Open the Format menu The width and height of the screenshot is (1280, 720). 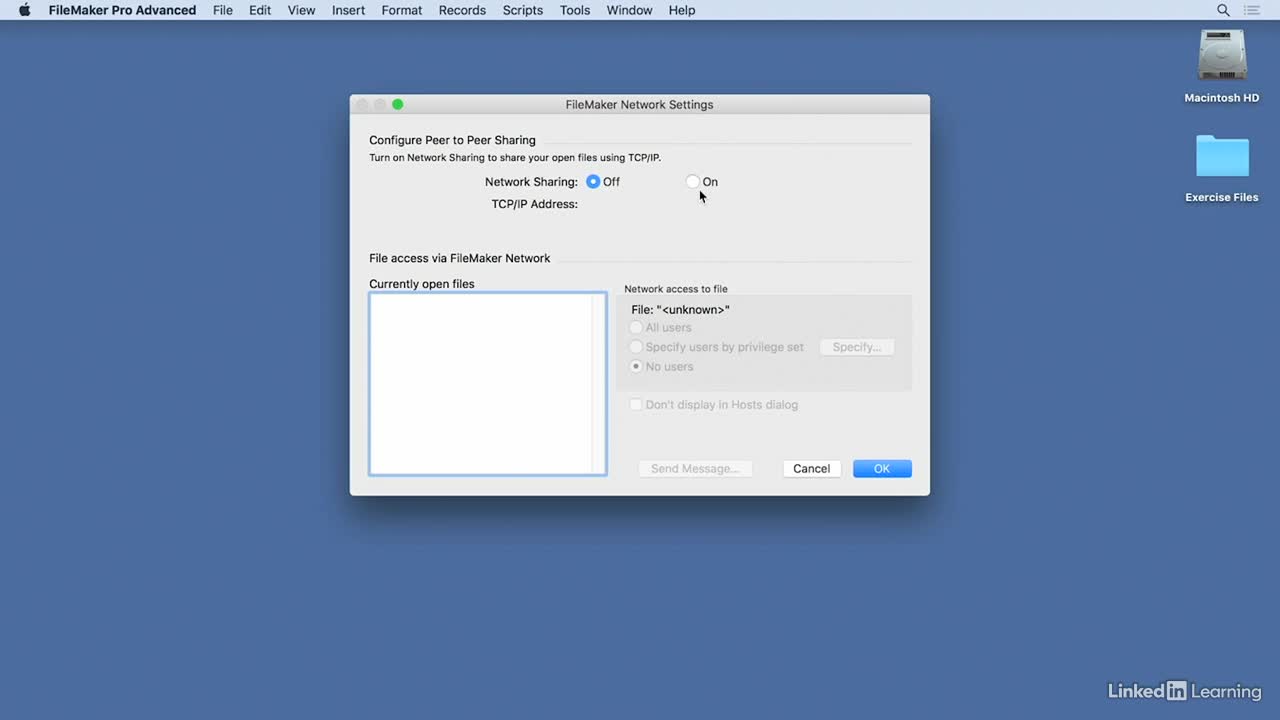(402, 10)
